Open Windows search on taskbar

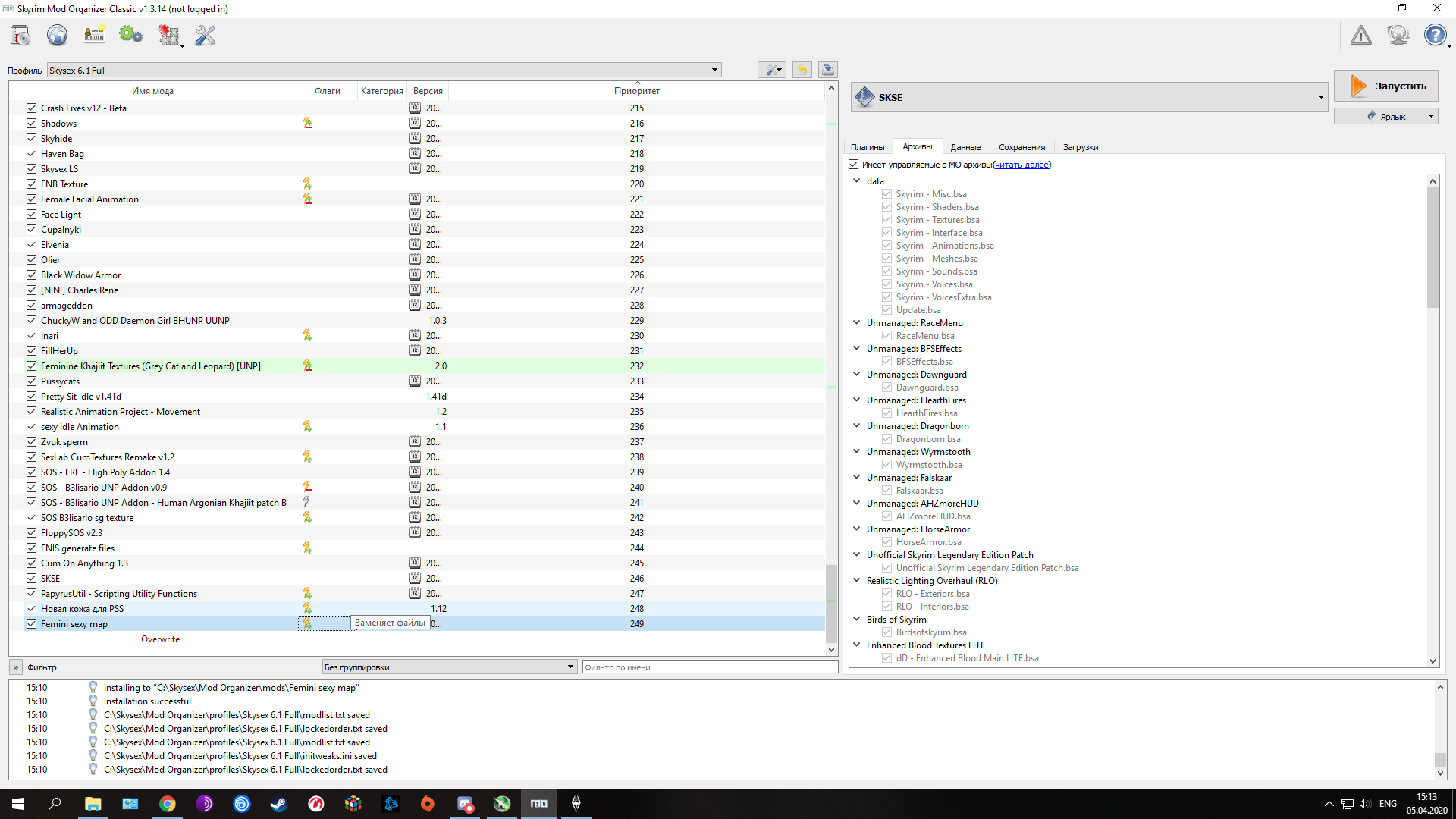pyautogui.click(x=55, y=804)
